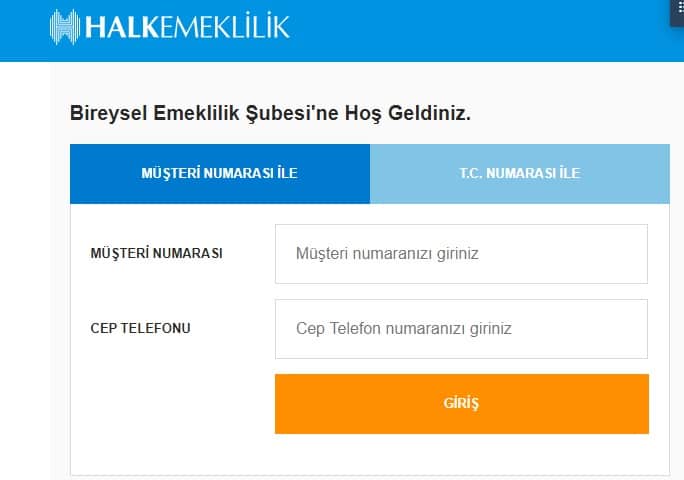Click the T.C. NUMARASI İLE tab label text

tap(520, 173)
